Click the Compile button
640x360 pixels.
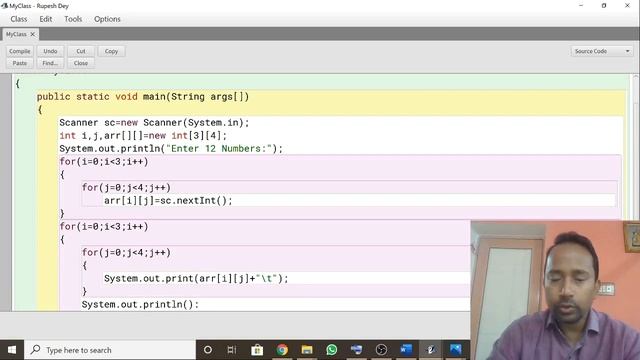tap(20, 51)
